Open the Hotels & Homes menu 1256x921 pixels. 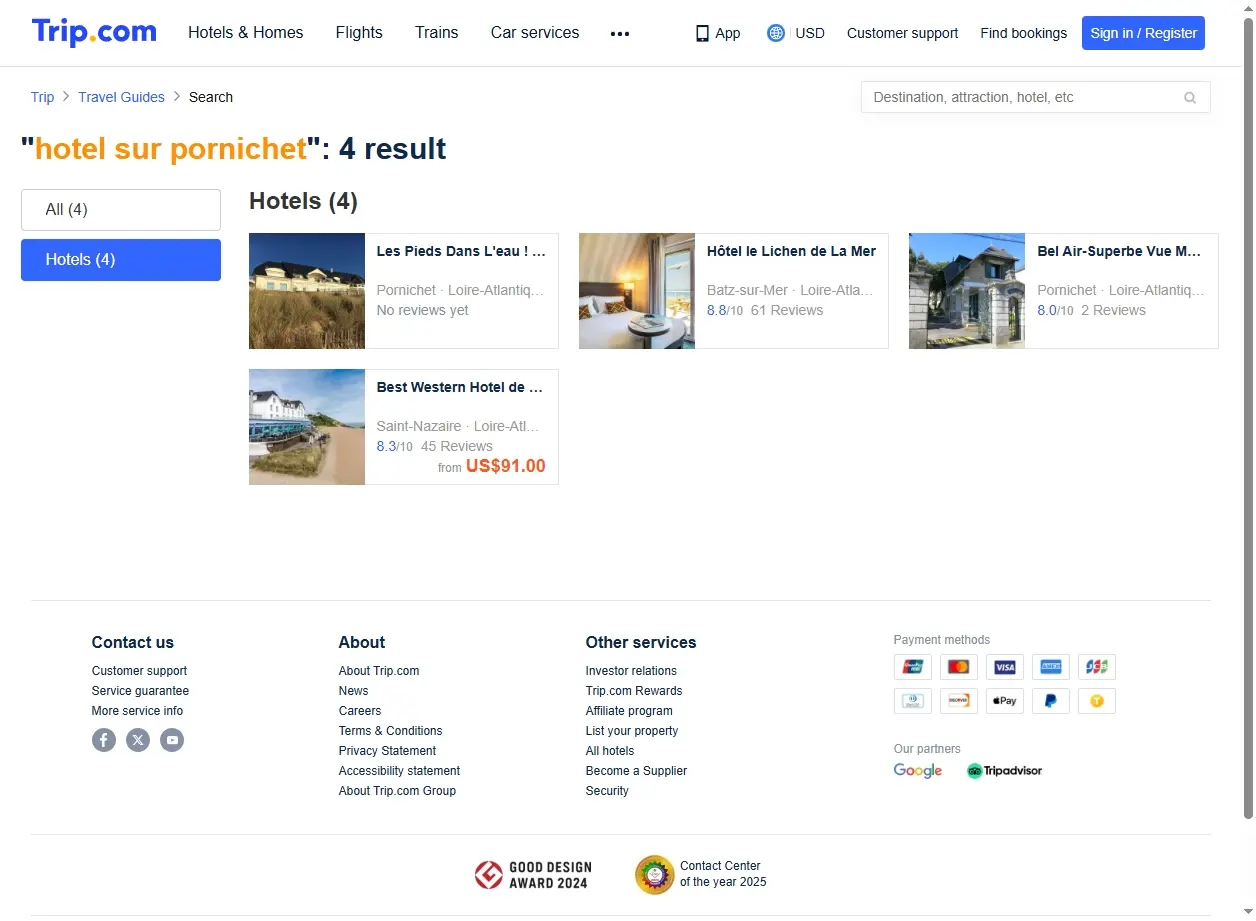point(246,33)
